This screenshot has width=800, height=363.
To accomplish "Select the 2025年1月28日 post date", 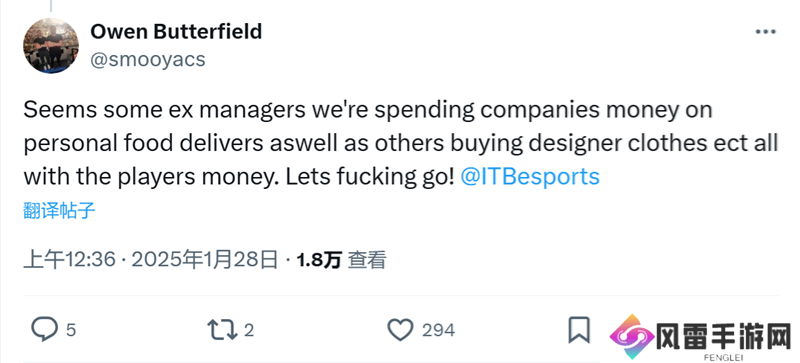I will click(205, 260).
